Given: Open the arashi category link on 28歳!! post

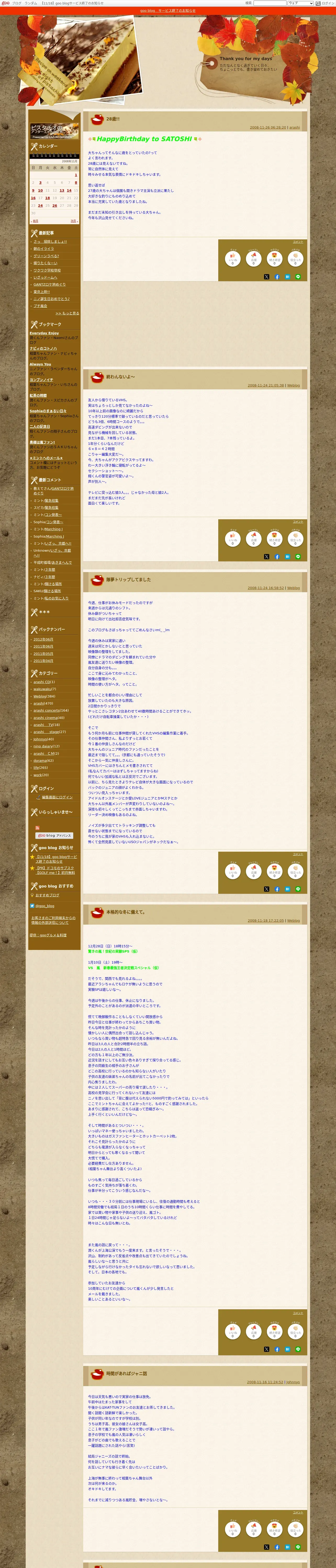Looking at the screenshot, I should pyautogui.click(x=295, y=128).
